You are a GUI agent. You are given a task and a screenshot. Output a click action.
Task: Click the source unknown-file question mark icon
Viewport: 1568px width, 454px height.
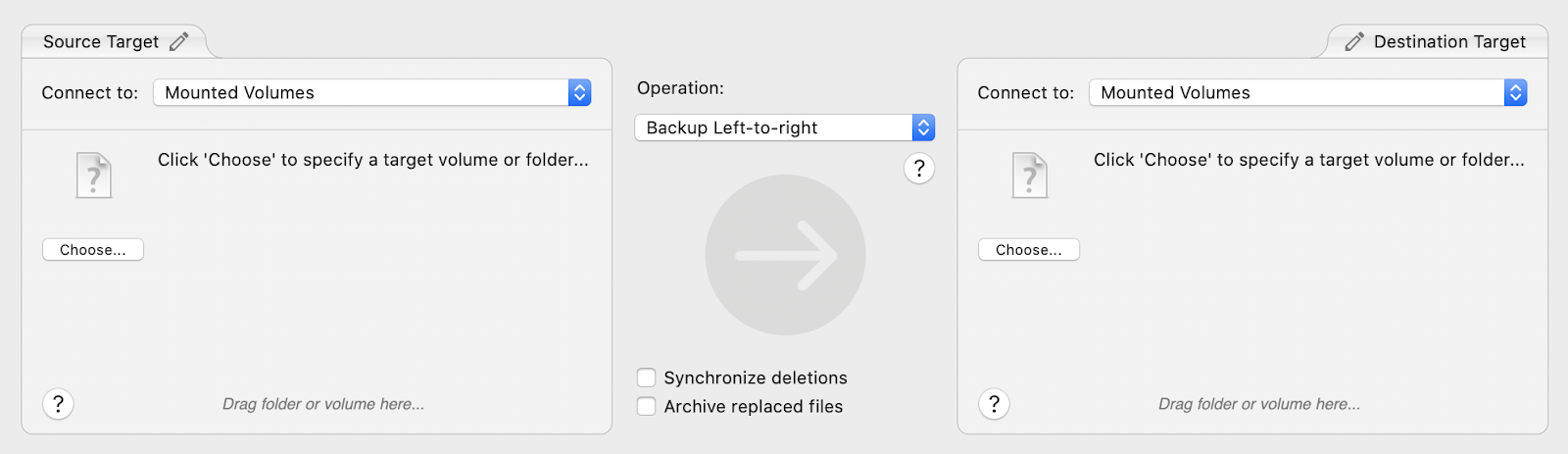94,177
